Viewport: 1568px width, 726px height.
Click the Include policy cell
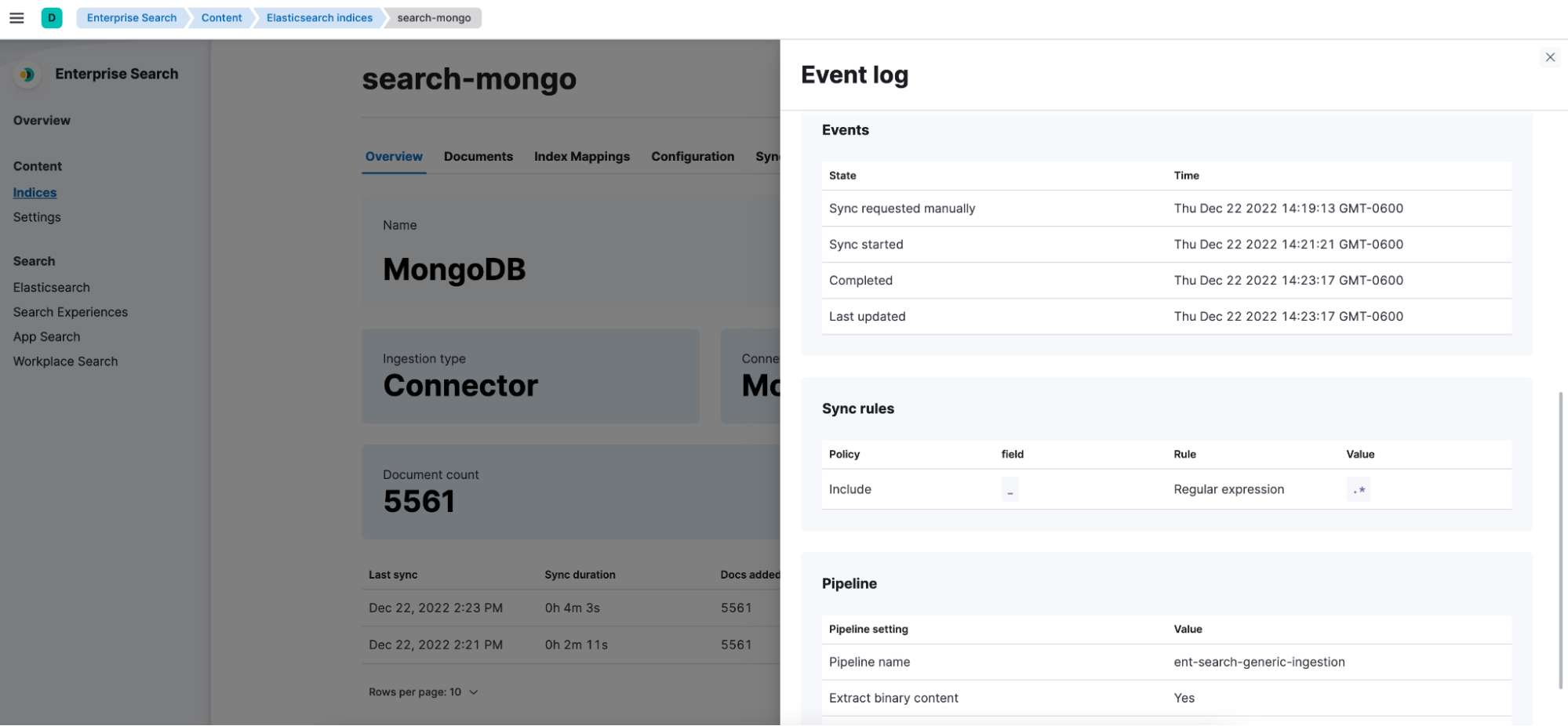click(850, 489)
